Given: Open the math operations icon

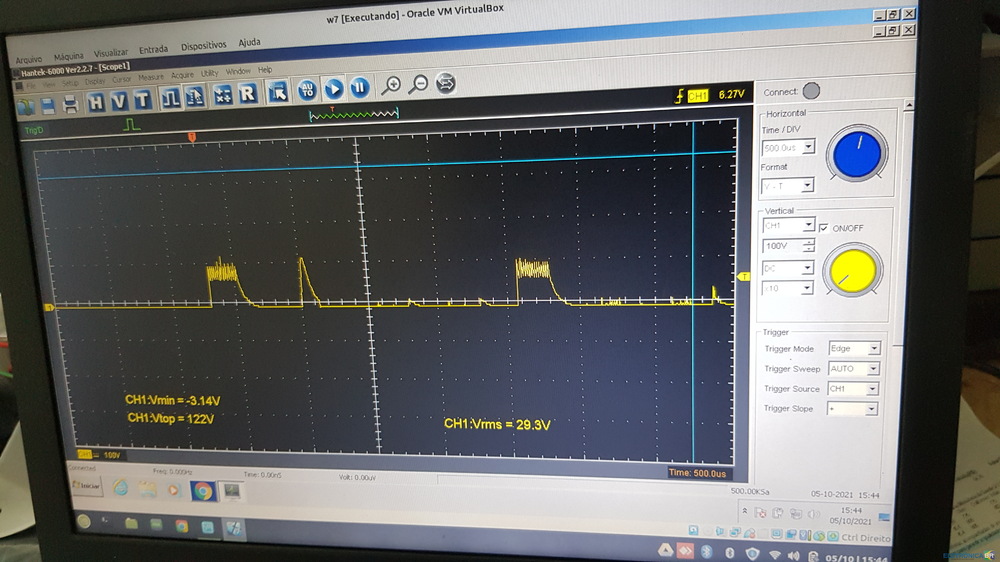Looking at the screenshot, I should (x=222, y=95).
